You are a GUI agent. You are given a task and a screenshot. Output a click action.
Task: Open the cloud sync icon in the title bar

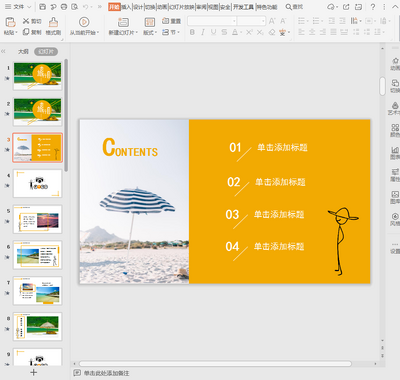click(x=332, y=7)
